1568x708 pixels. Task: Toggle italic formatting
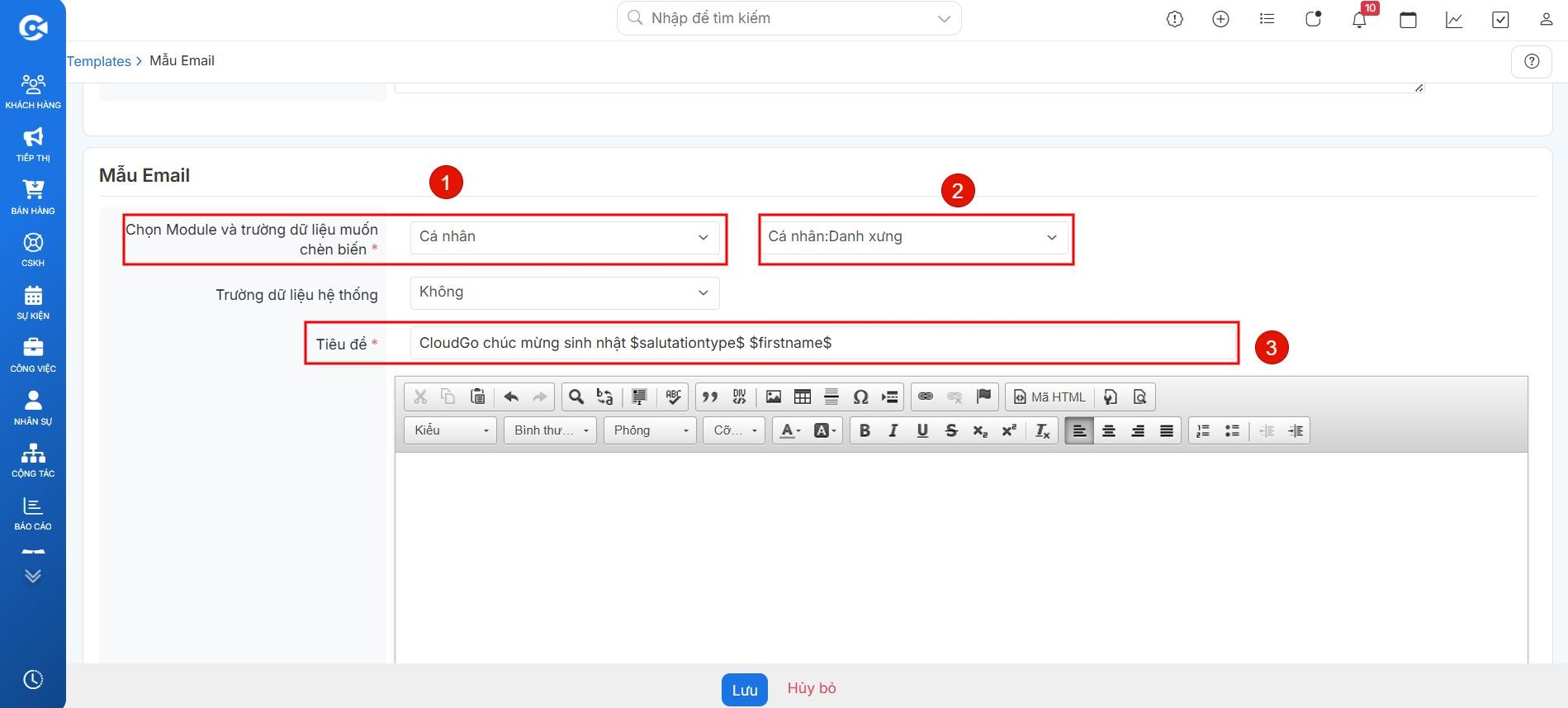(x=893, y=430)
